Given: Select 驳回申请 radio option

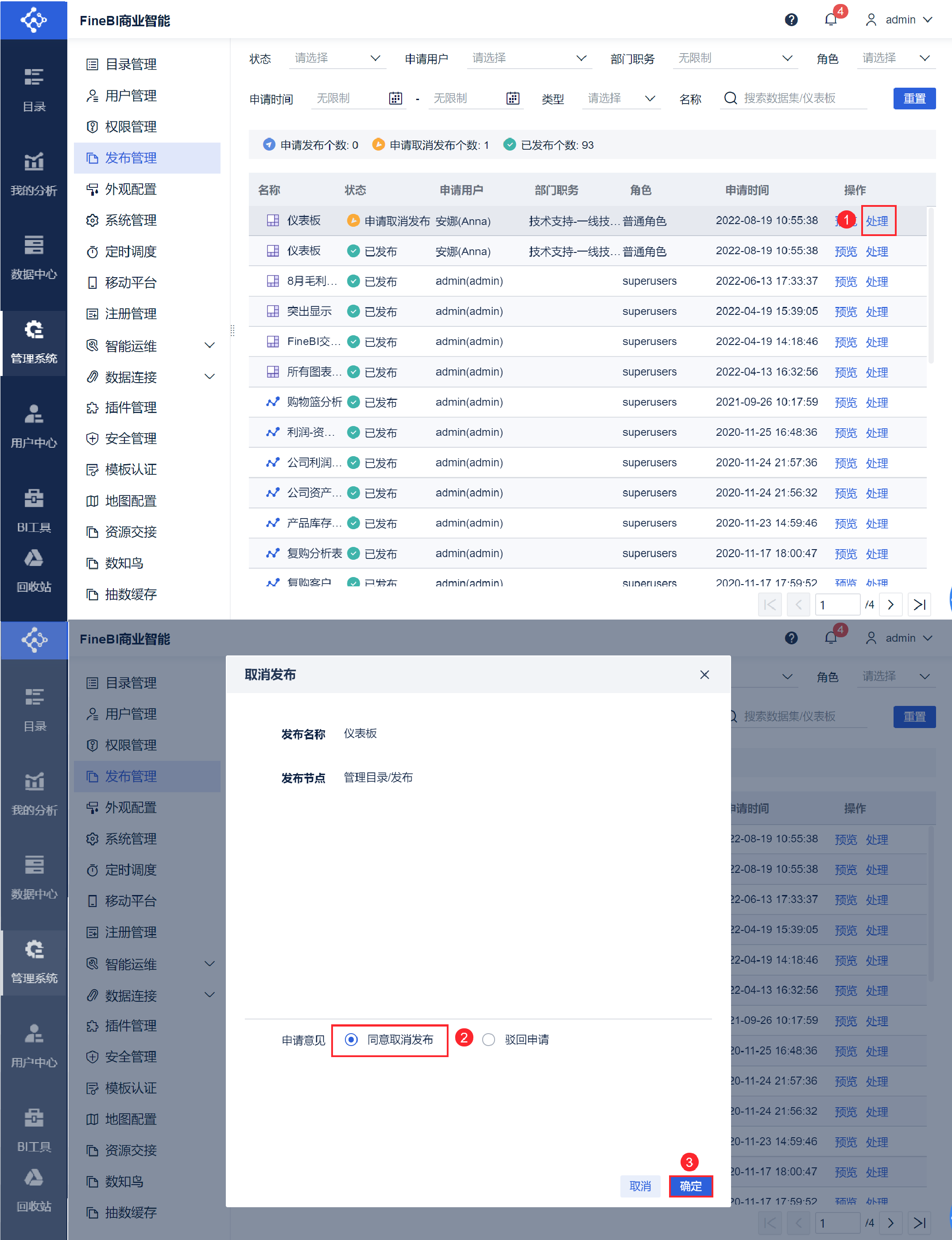Looking at the screenshot, I should point(488,1039).
